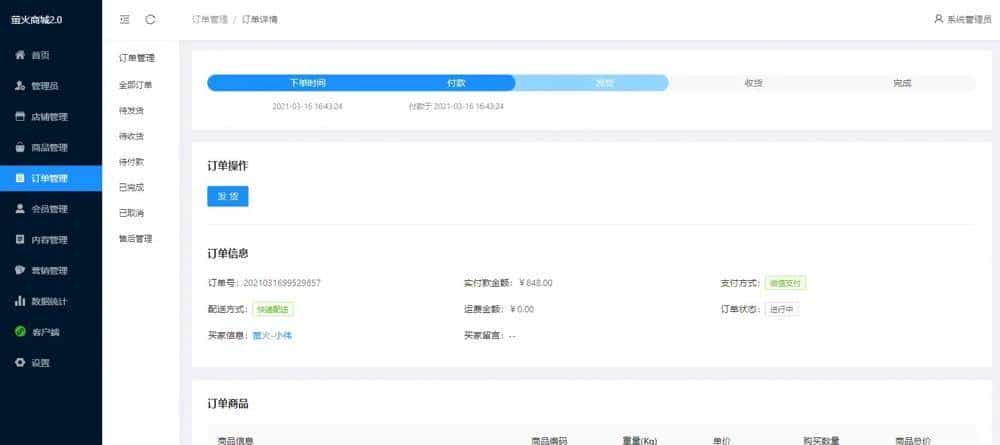Click the 首页 home icon in sidebar
This screenshot has width=1000, height=445.
coord(20,55)
